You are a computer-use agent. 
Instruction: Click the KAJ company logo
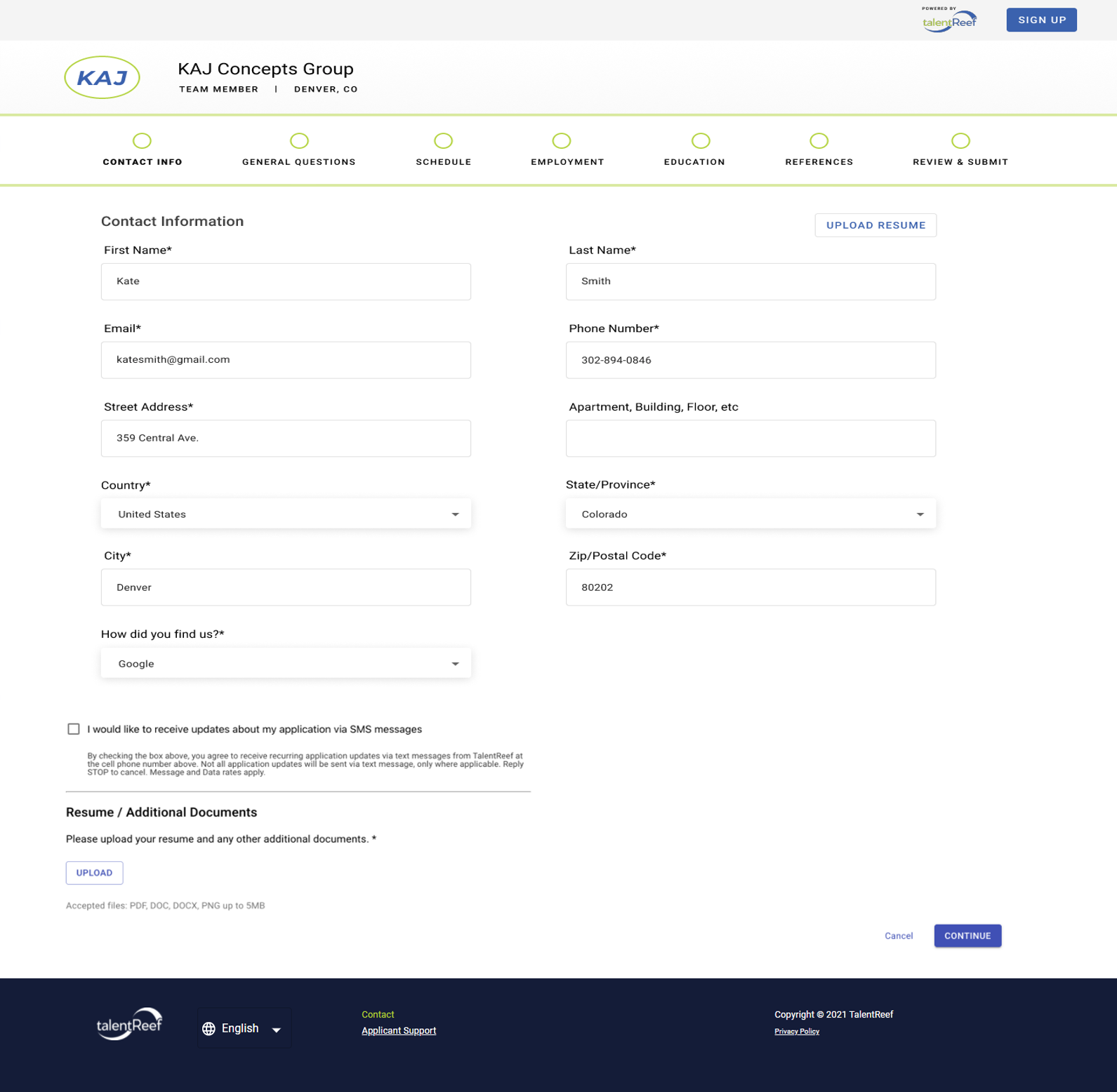pyautogui.click(x=102, y=77)
